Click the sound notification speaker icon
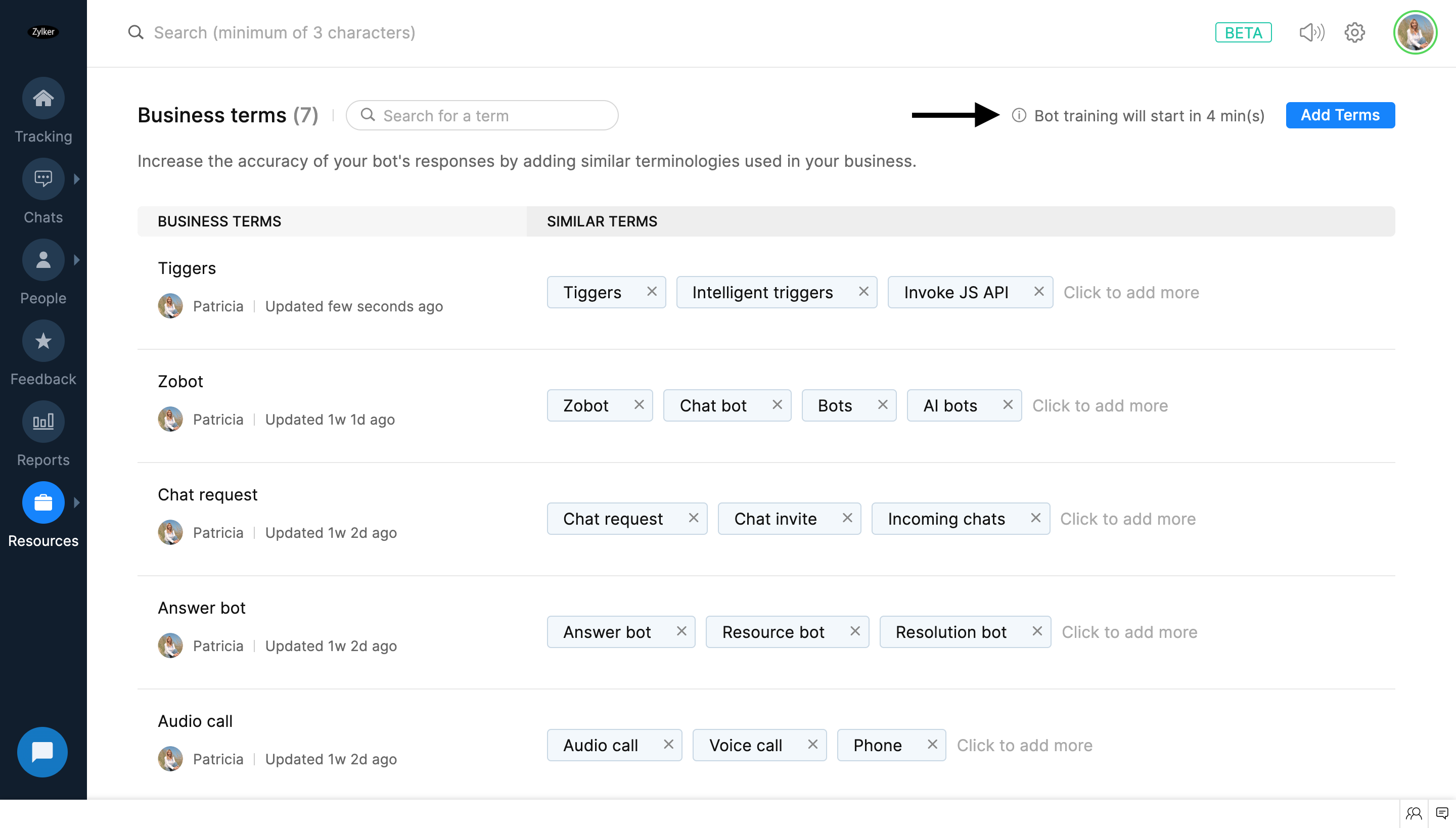The width and height of the screenshot is (1456, 828). [1311, 32]
